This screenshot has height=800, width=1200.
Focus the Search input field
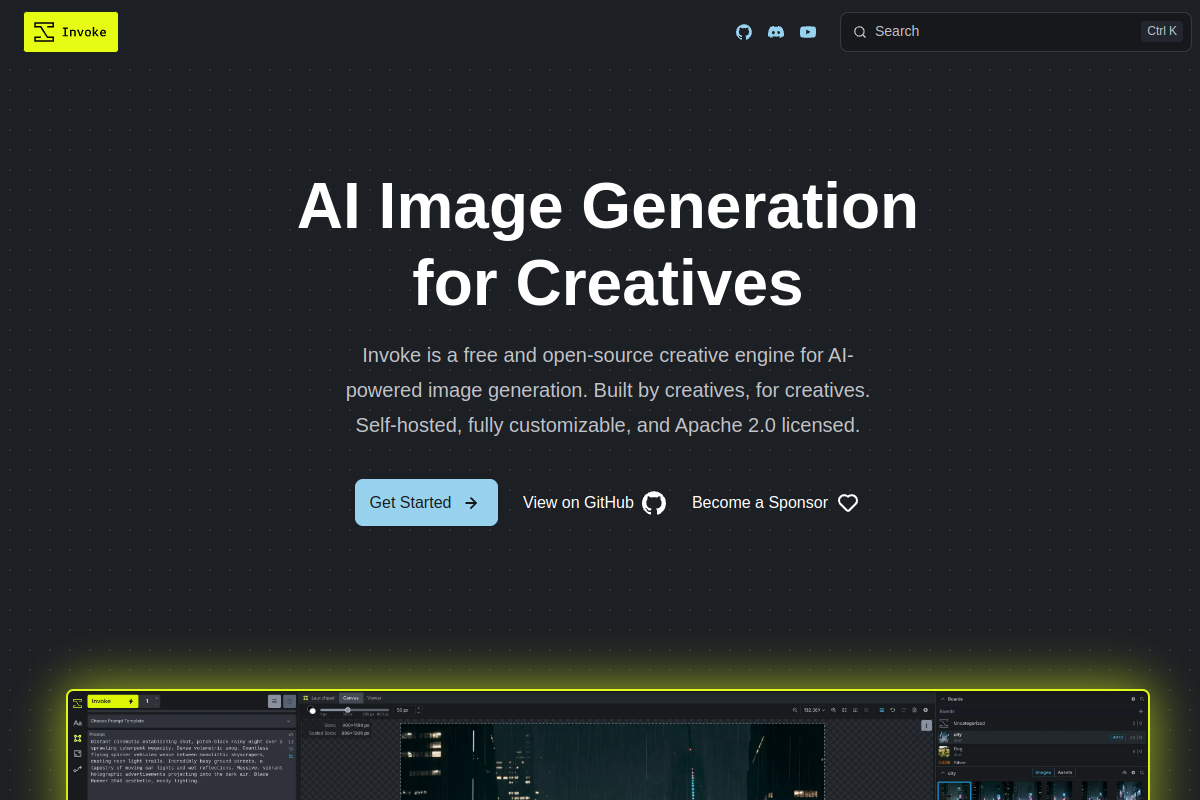pyautogui.click(x=1016, y=32)
